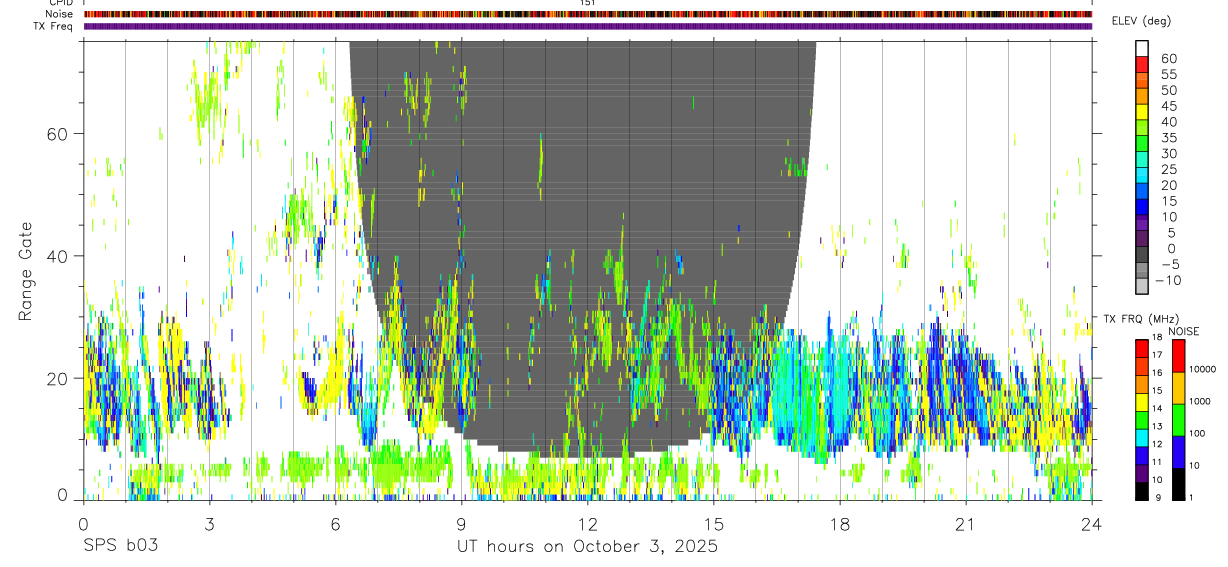Click the '20' tick on the Range Gate axis

pyautogui.click(x=59, y=378)
